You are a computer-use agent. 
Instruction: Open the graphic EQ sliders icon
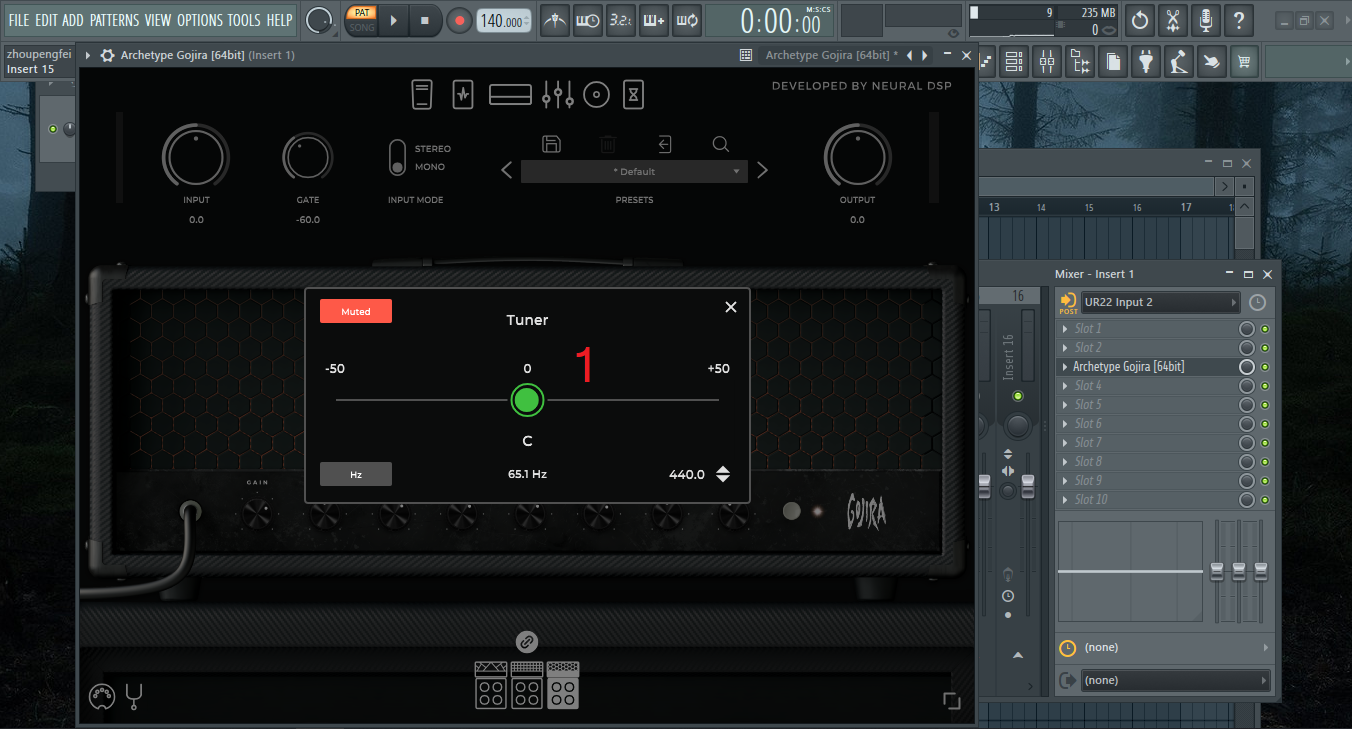coord(558,95)
